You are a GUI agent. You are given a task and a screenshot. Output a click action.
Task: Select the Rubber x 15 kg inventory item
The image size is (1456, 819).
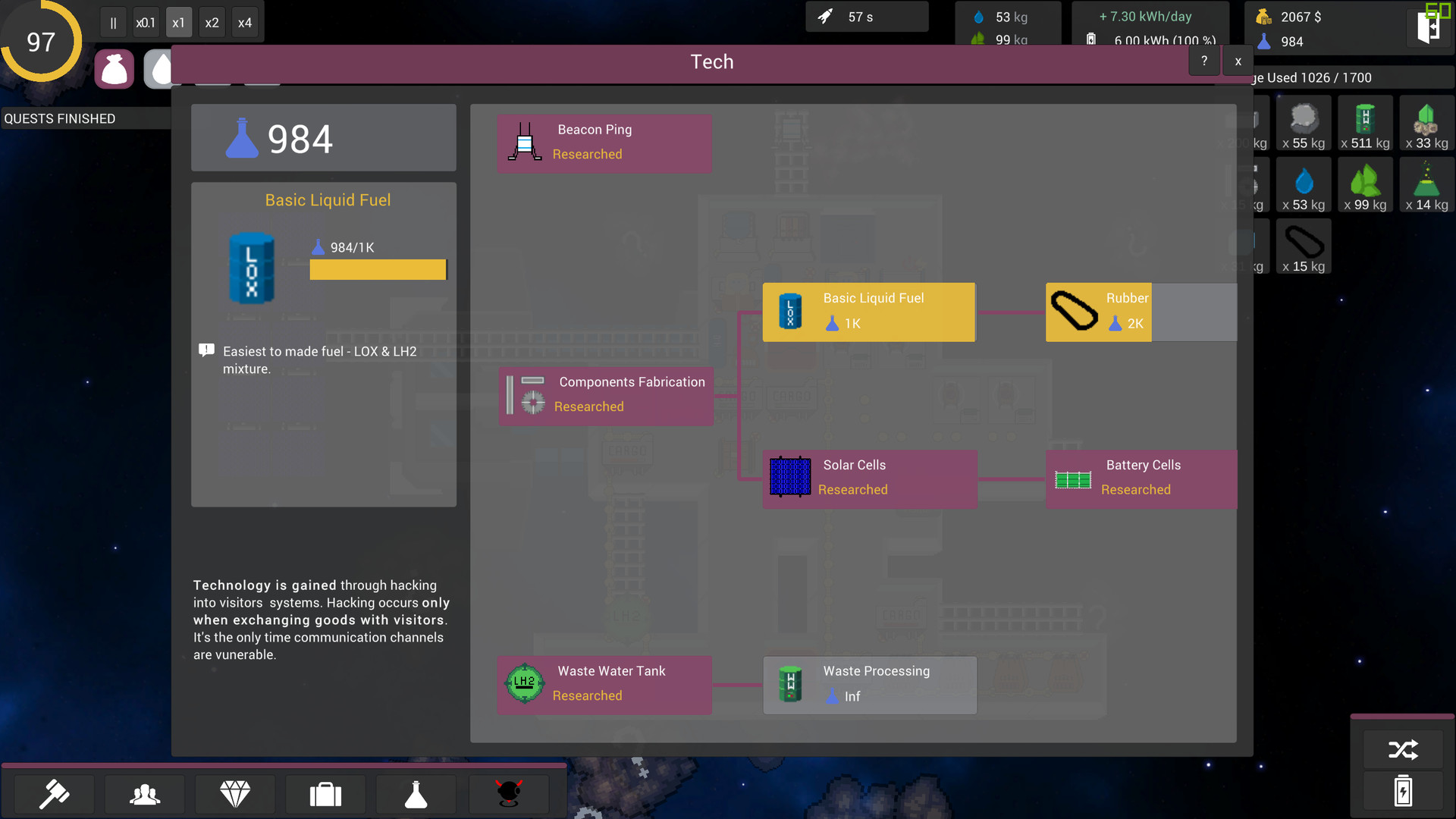[1303, 246]
